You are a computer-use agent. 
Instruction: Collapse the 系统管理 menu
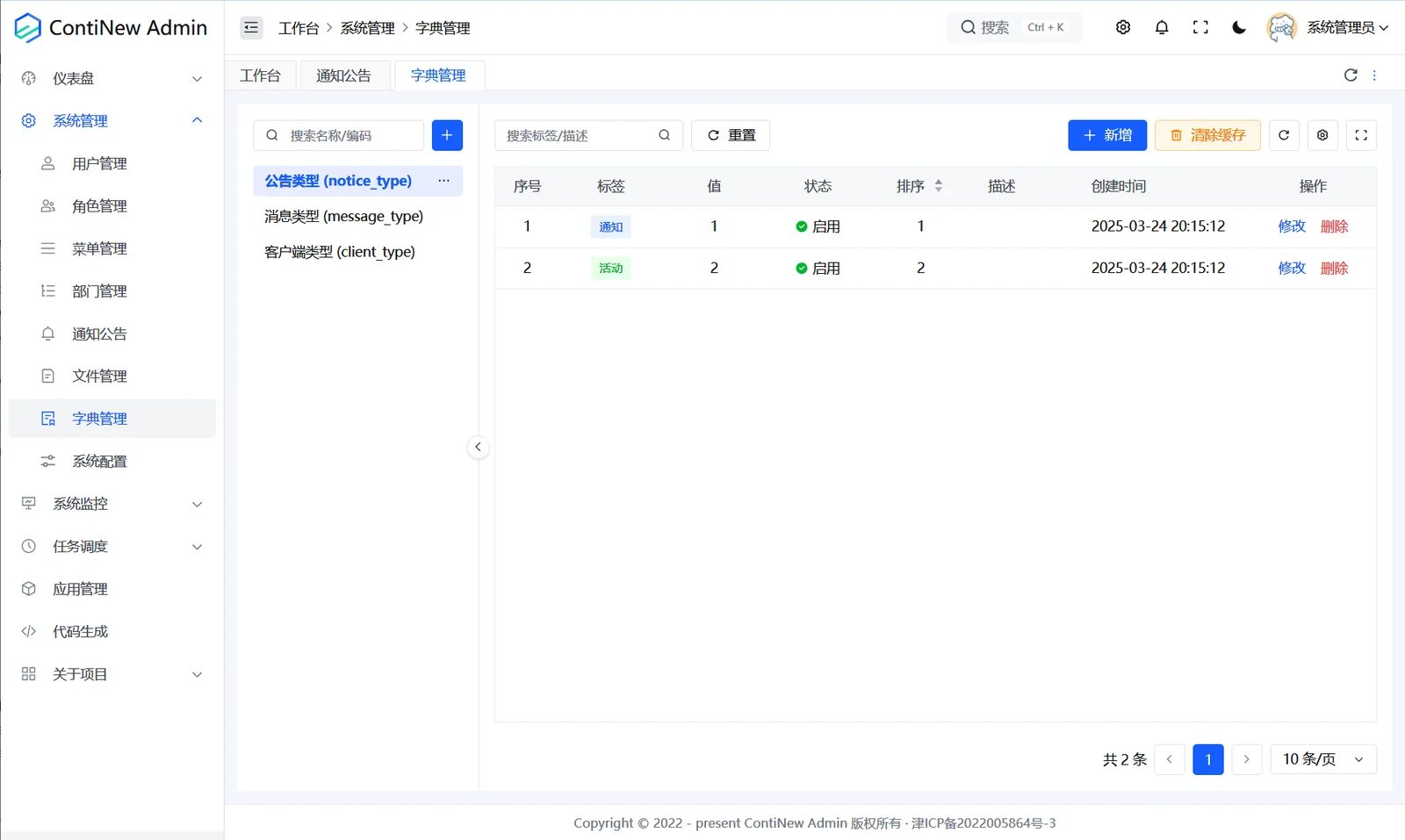point(112,120)
